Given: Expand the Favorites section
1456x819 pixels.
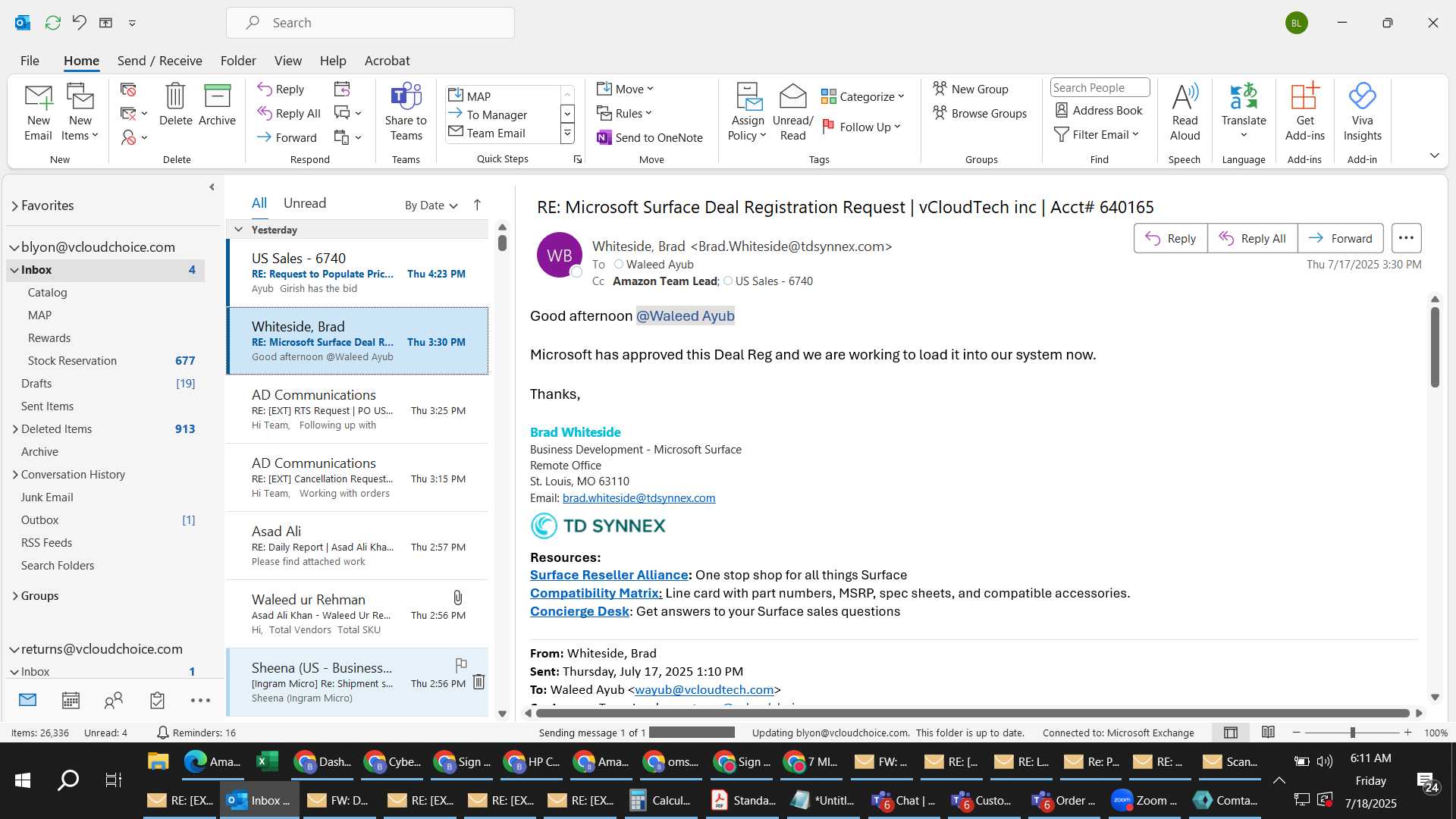Looking at the screenshot, I should 14,206.
